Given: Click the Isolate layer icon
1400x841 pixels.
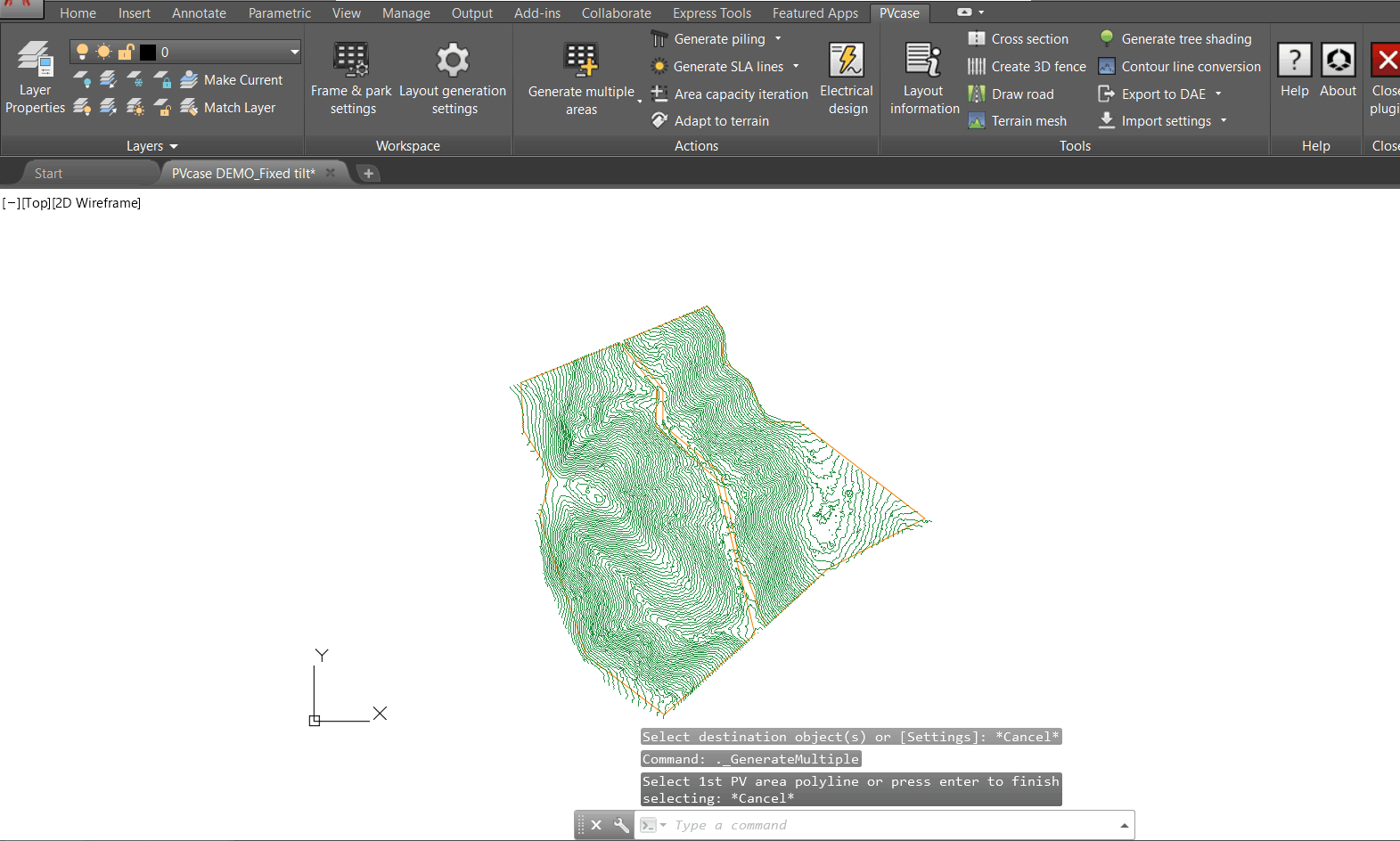Looking at the screenshot, I should pyautogui.click(x=109, y=79).
